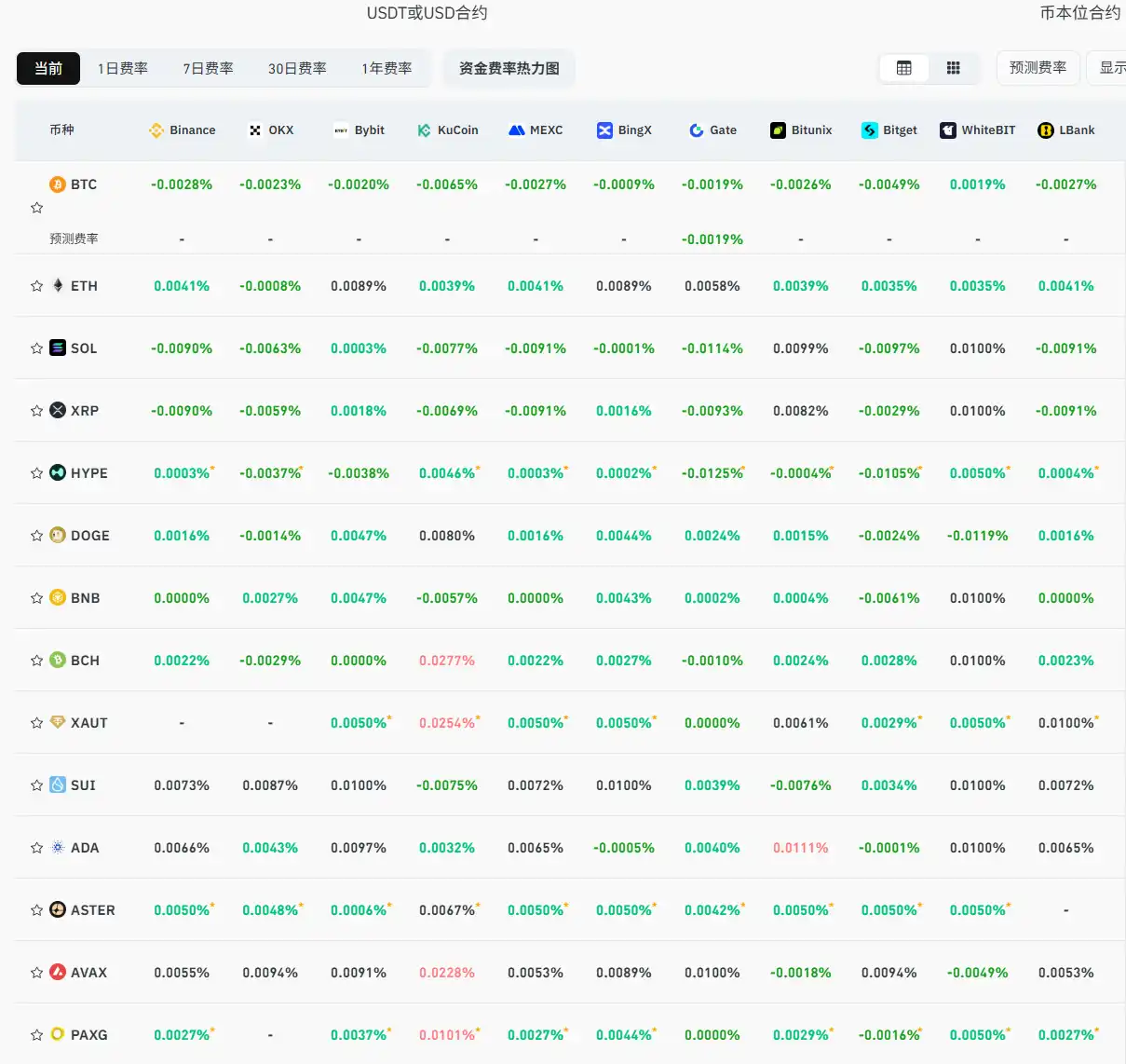The height and width of the screenshot is (1064, 1126).
Task: Toggle the favorite star beside XAUT
Action: (x=36, y=722)
